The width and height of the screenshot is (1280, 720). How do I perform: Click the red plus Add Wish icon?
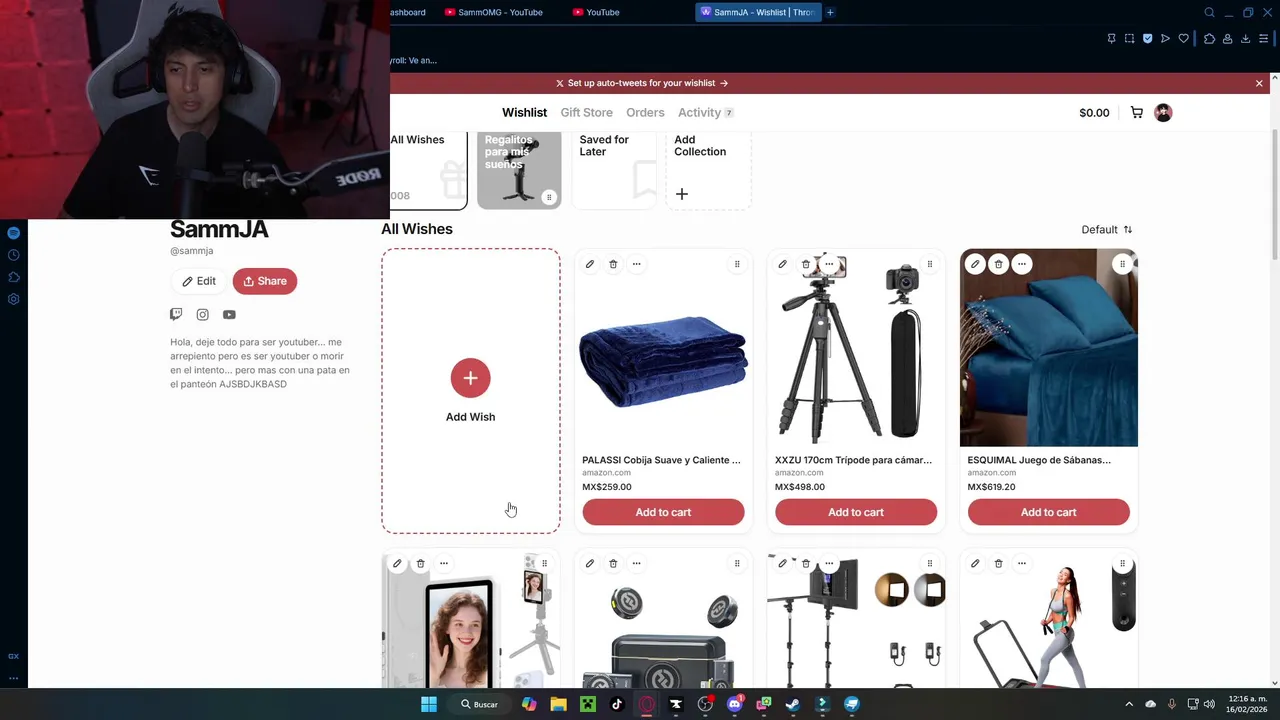470,378
